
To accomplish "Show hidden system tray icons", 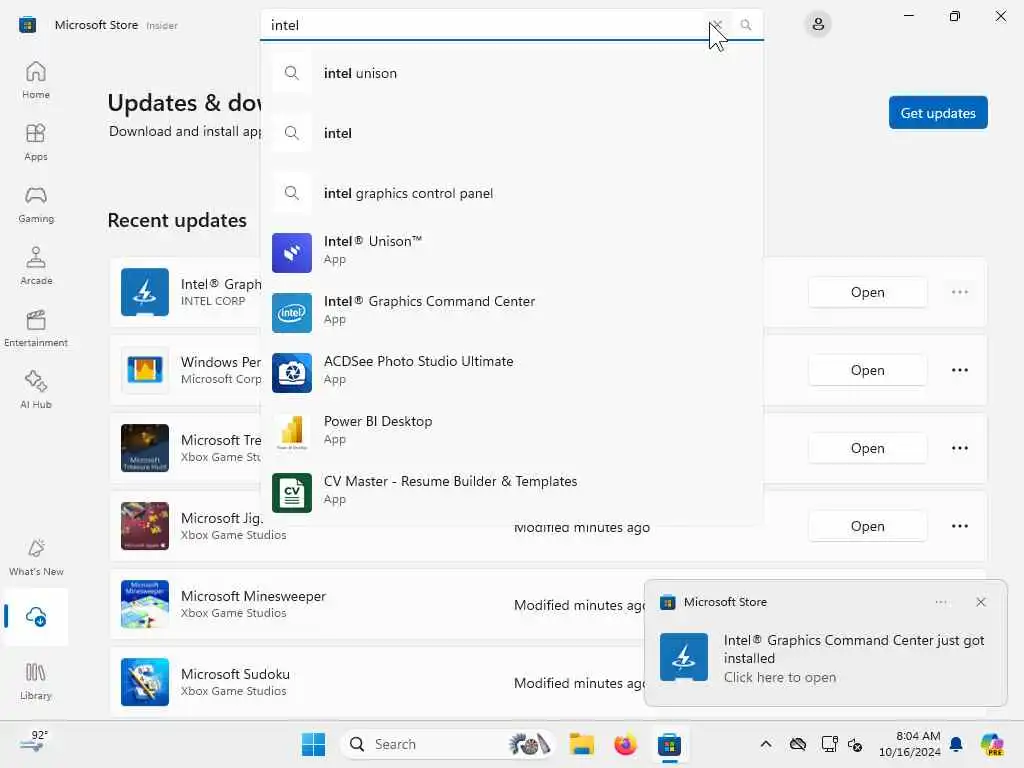I will click(x=765, y=744).
